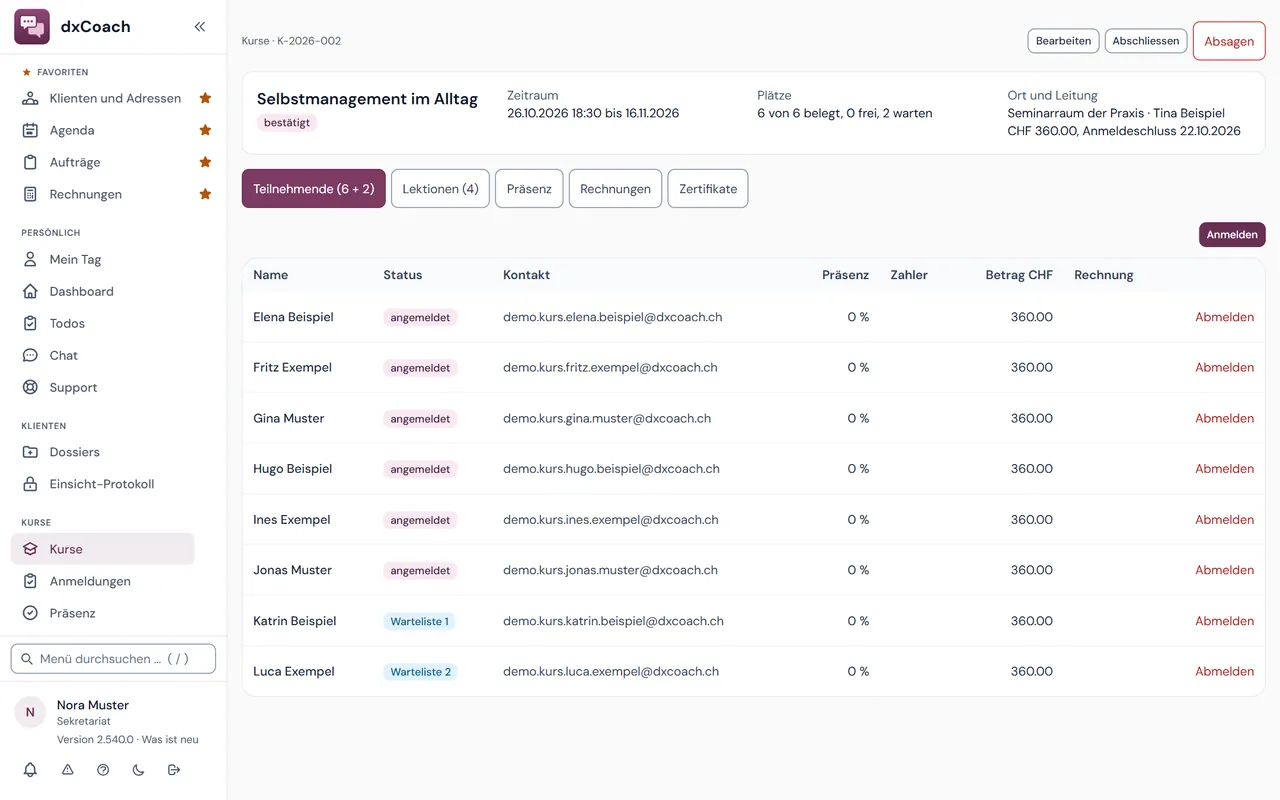Open the Rechnungen sidebar entry
This screenshot has width=1280, height=800.
(103, 194)
